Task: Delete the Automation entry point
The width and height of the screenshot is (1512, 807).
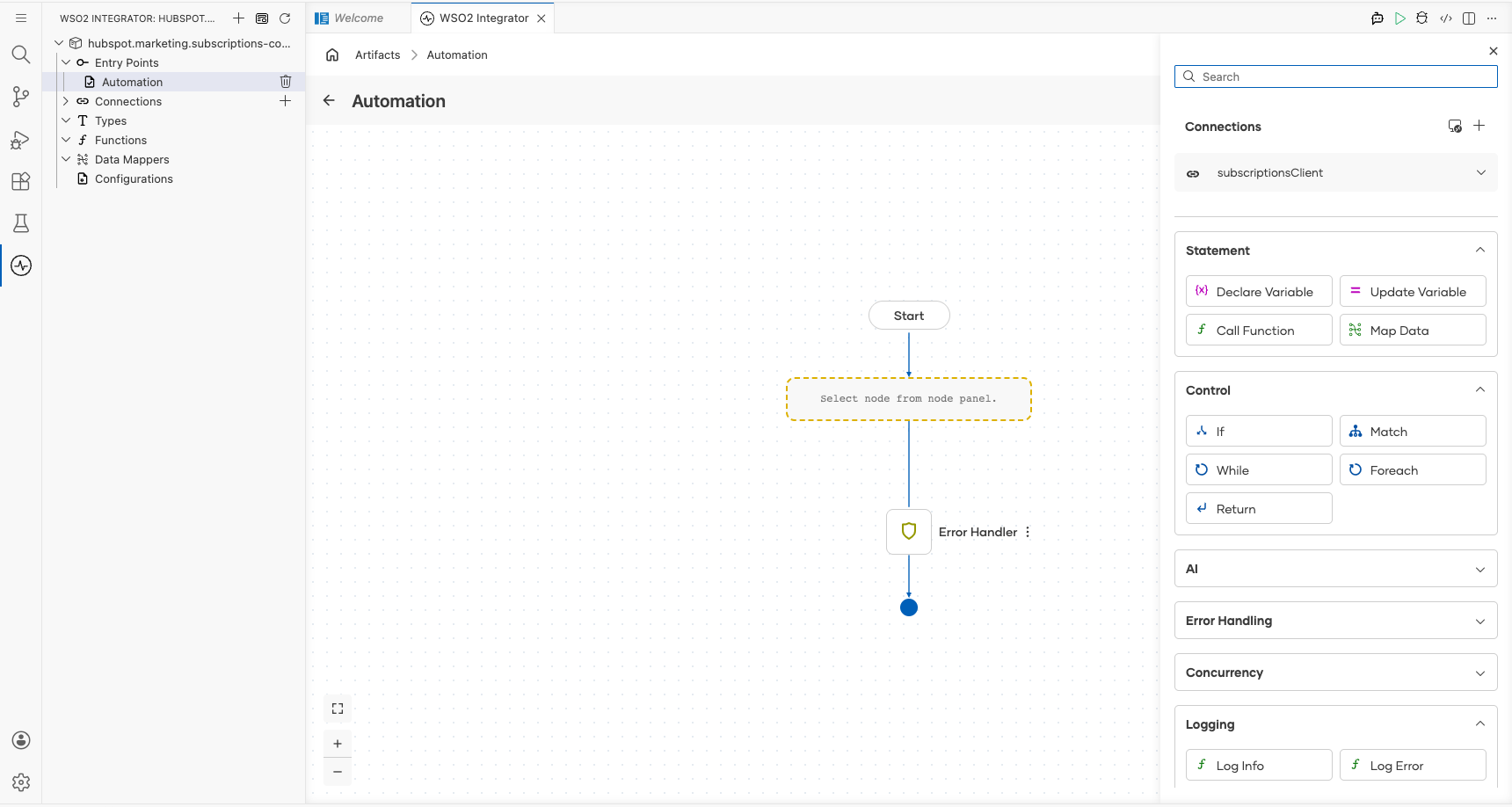Action: coord(286,82)
